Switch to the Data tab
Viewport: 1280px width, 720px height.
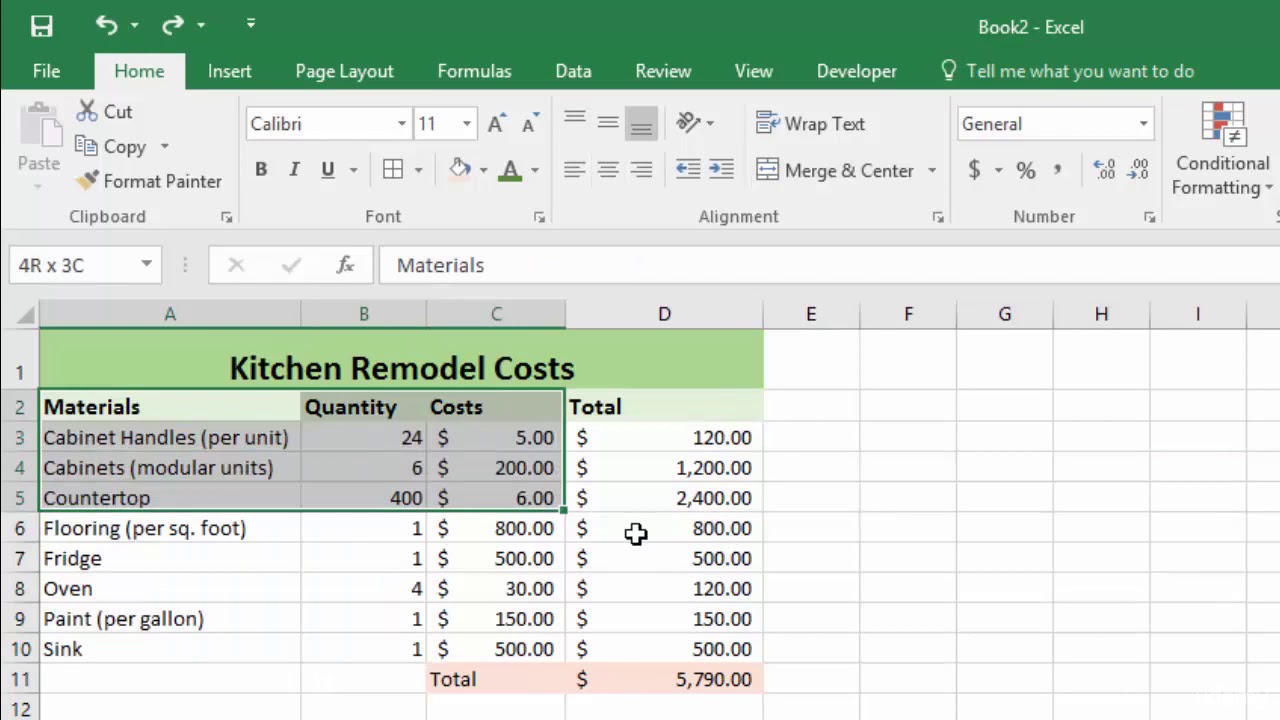573,71
